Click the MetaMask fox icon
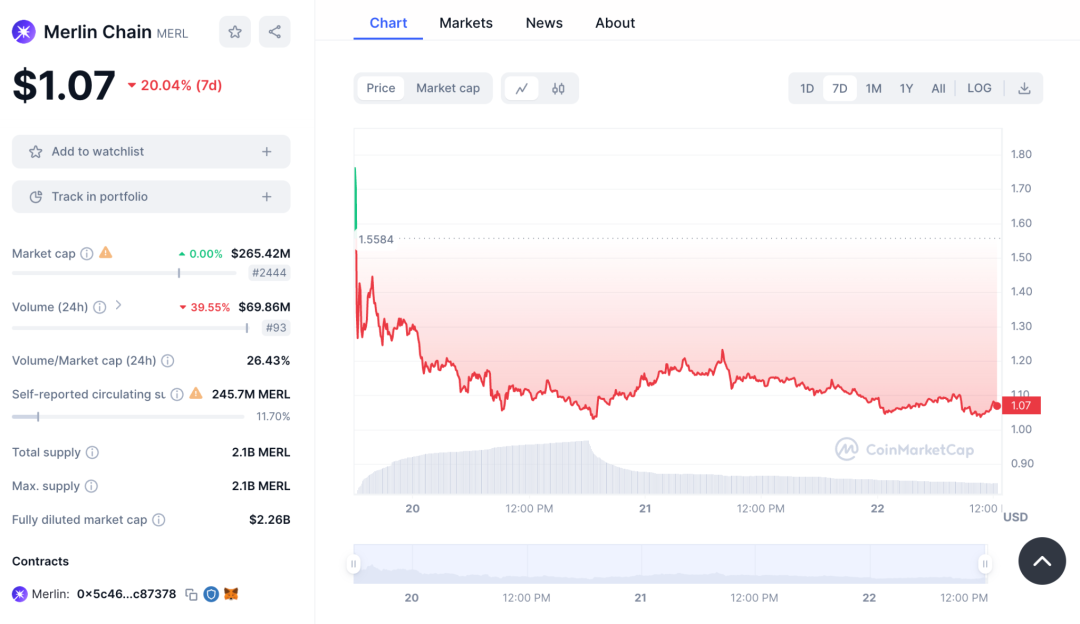 231,594
